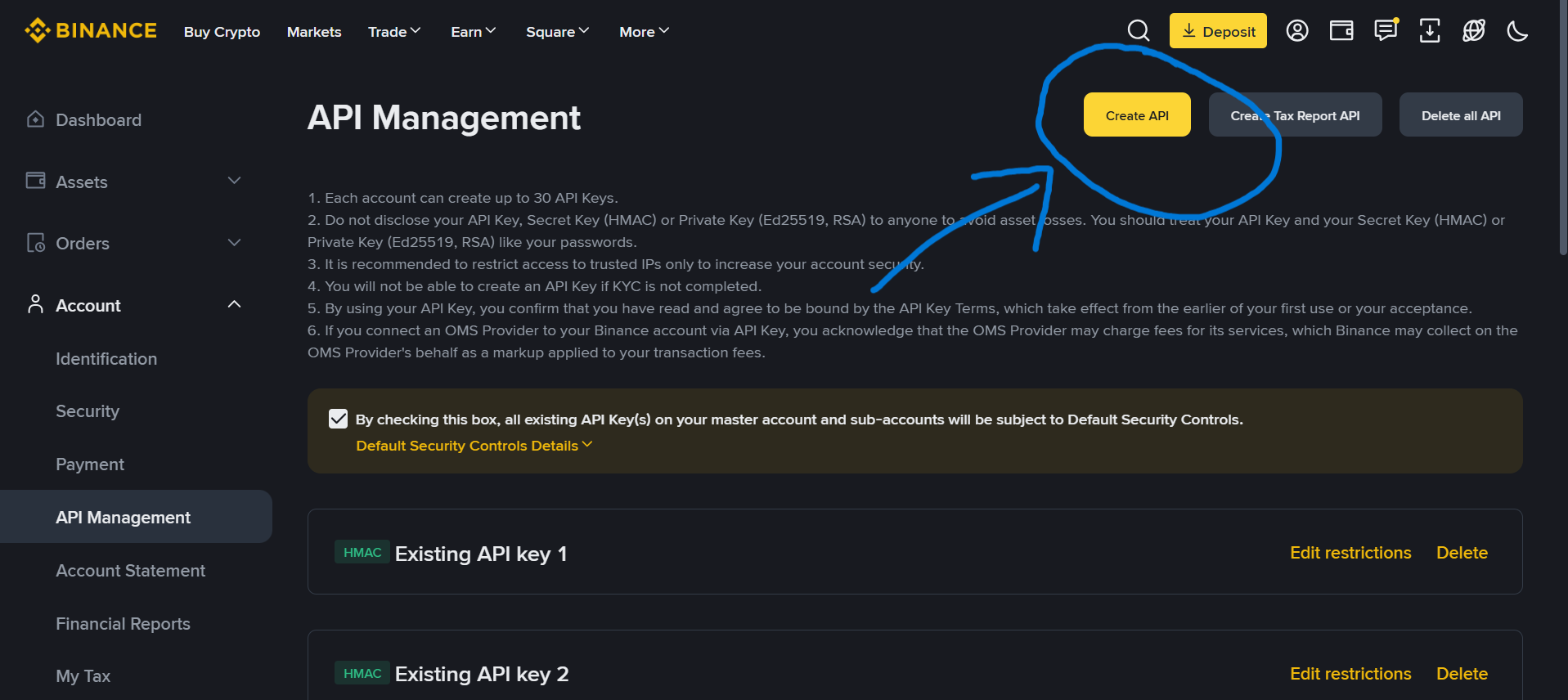This screenshot has width=1568, height=700.
Task: Click the Existing API key 1 title
Action: pos(481,554)
